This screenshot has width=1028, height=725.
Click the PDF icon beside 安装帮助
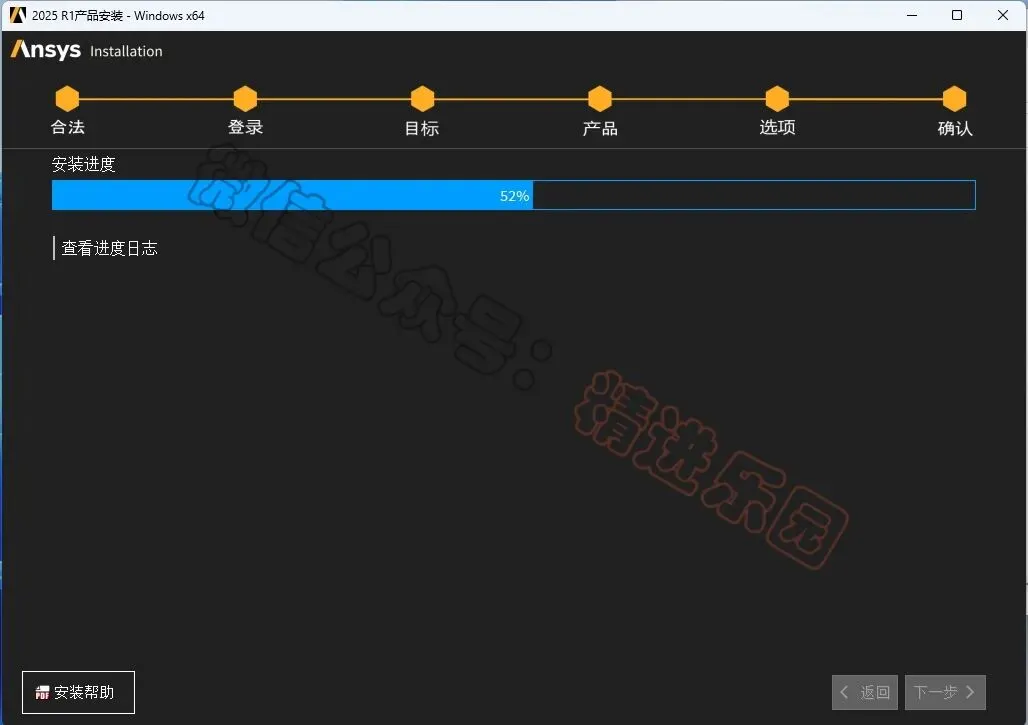click(x=42, y=692)
